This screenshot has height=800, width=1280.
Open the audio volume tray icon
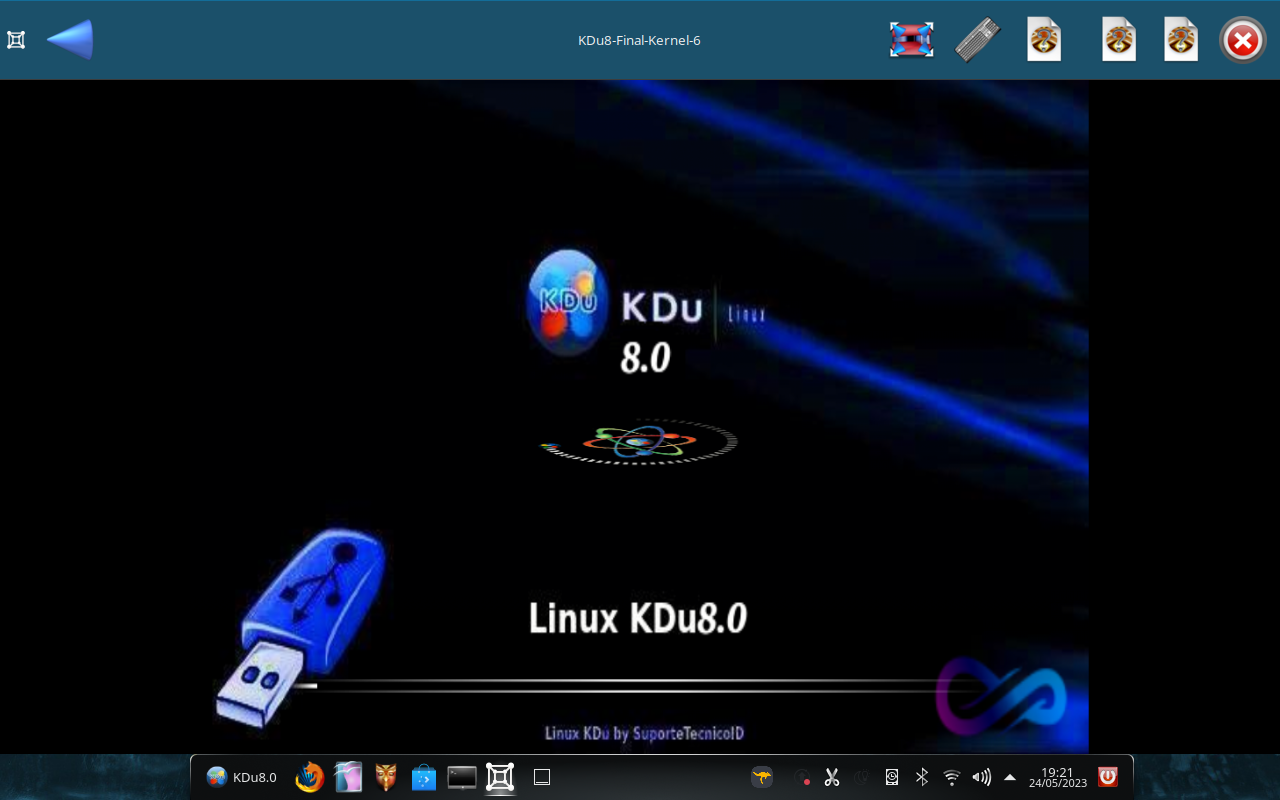coord(982,777)
